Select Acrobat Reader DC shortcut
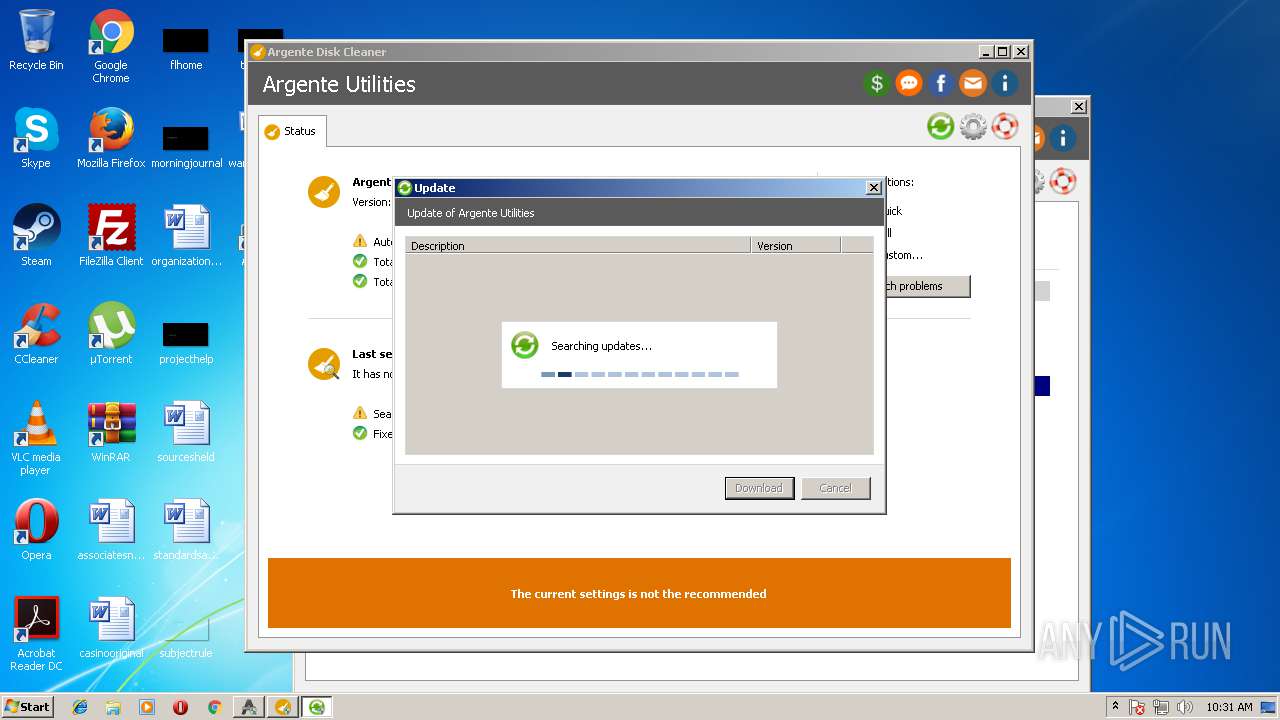Image resolution: width=1280 pixels, height=720 pixels. [36, 633]
